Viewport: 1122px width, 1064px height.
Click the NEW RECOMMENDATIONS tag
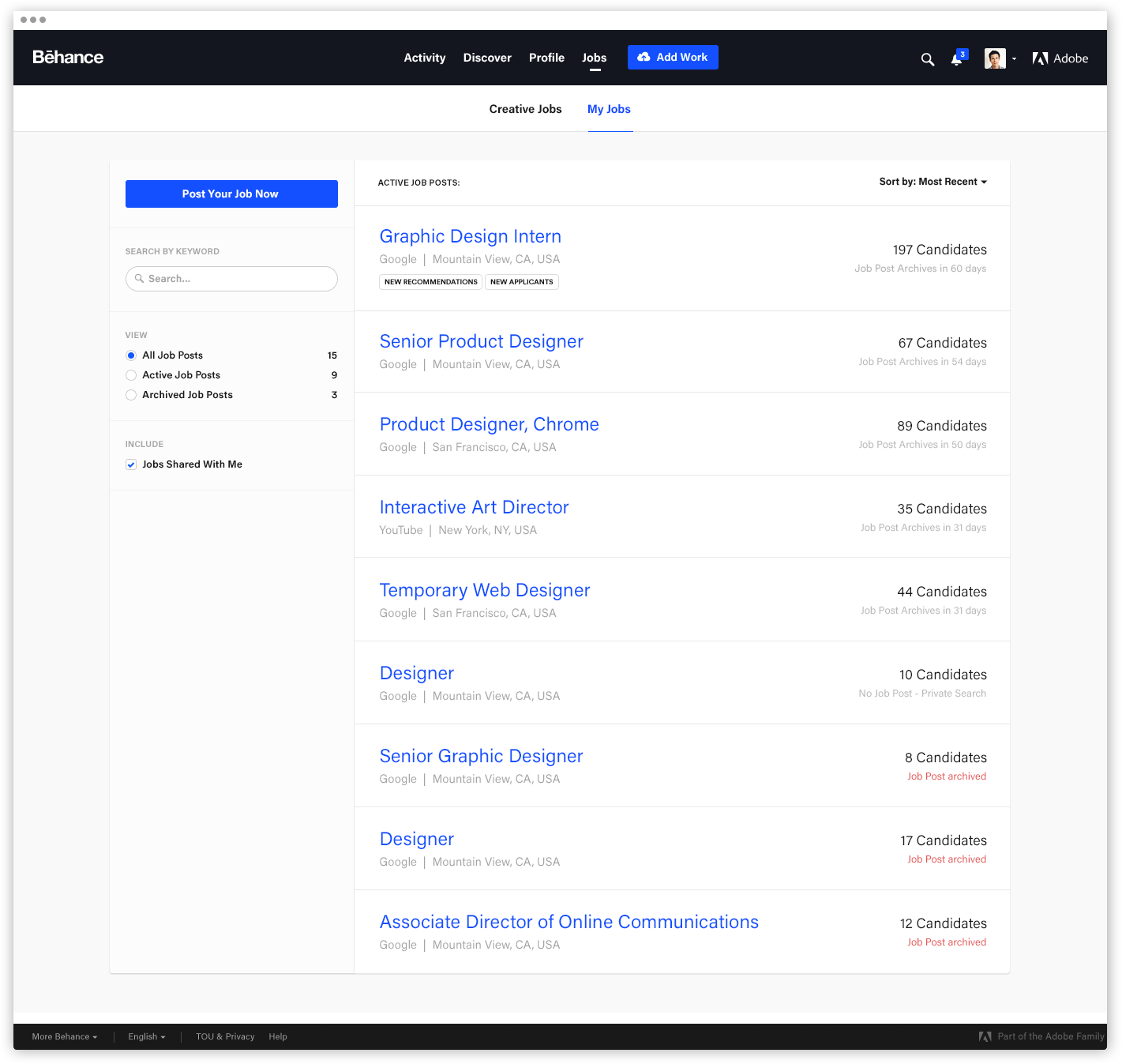point(431,282)
